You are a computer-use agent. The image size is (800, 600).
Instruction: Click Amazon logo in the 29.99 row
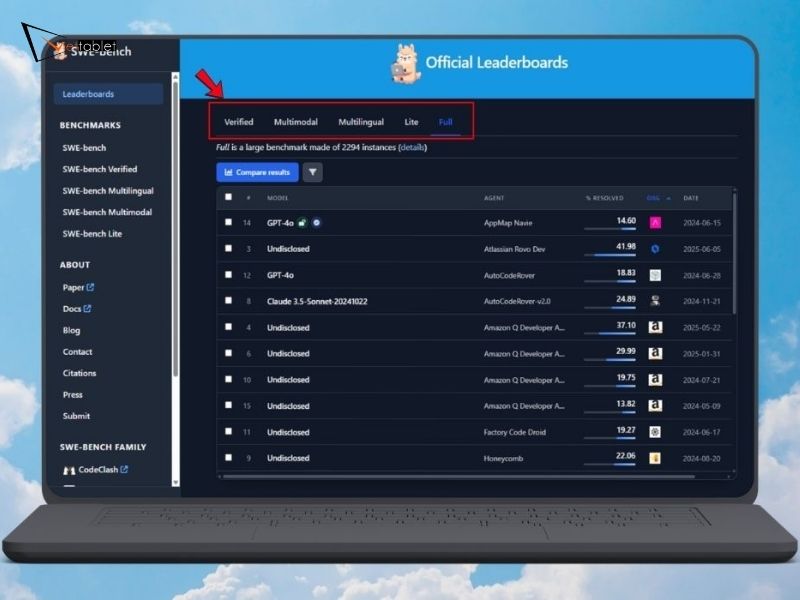click(655, 353)
